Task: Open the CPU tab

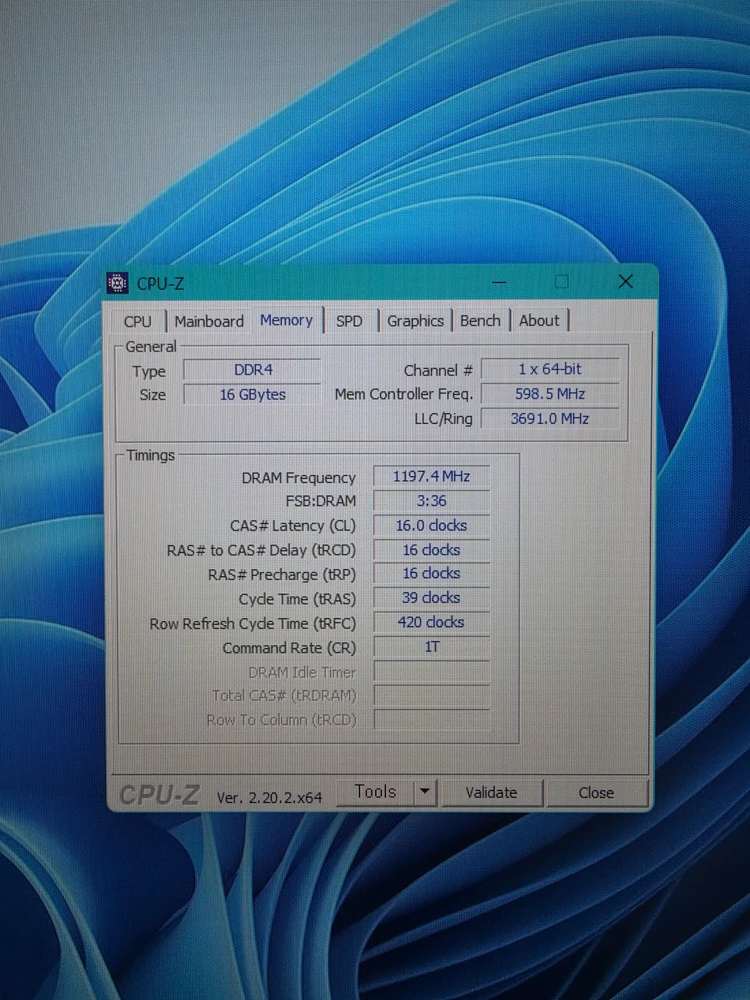Action: (138, 321)
